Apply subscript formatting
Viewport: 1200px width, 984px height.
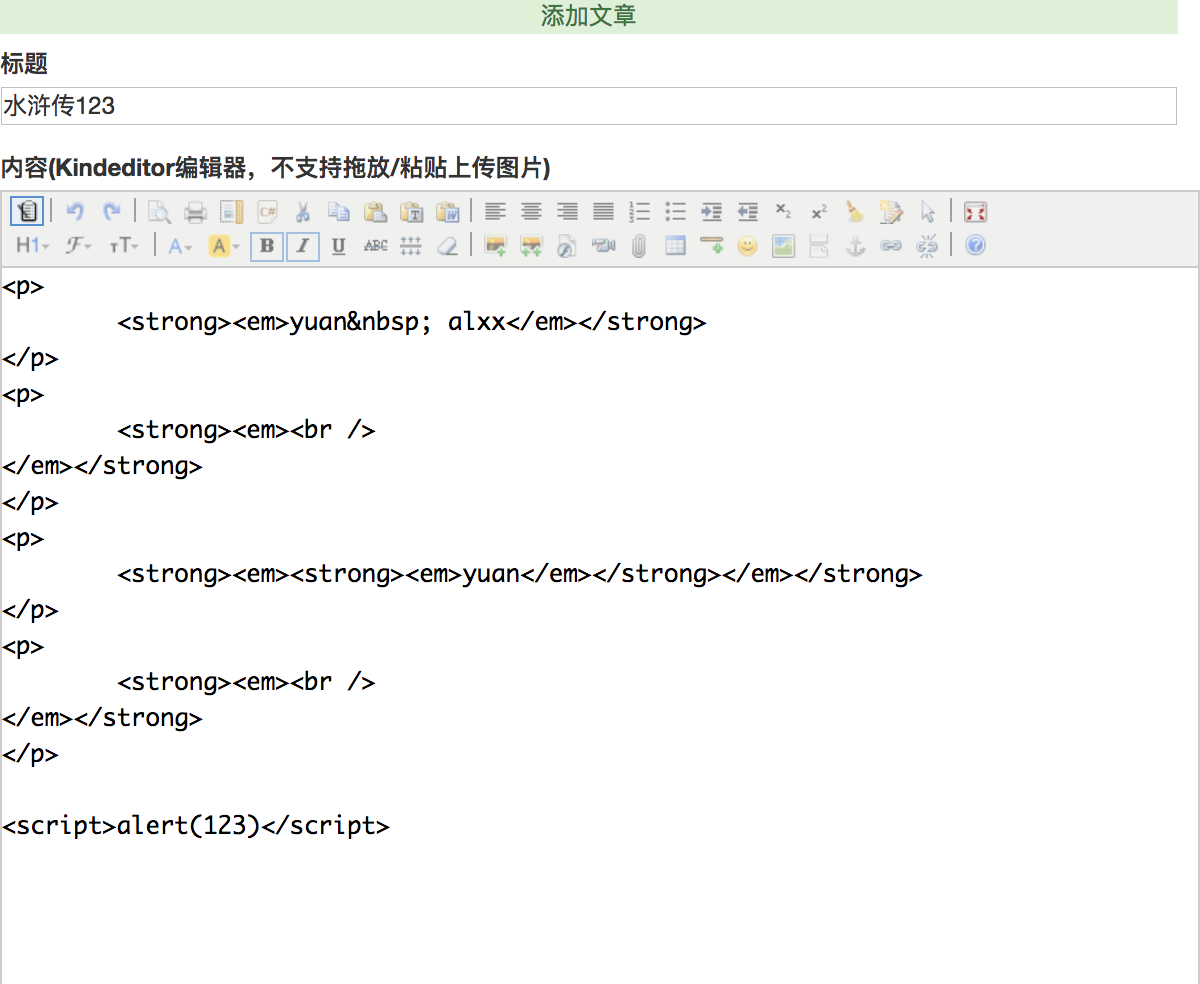tap(783, 211)
